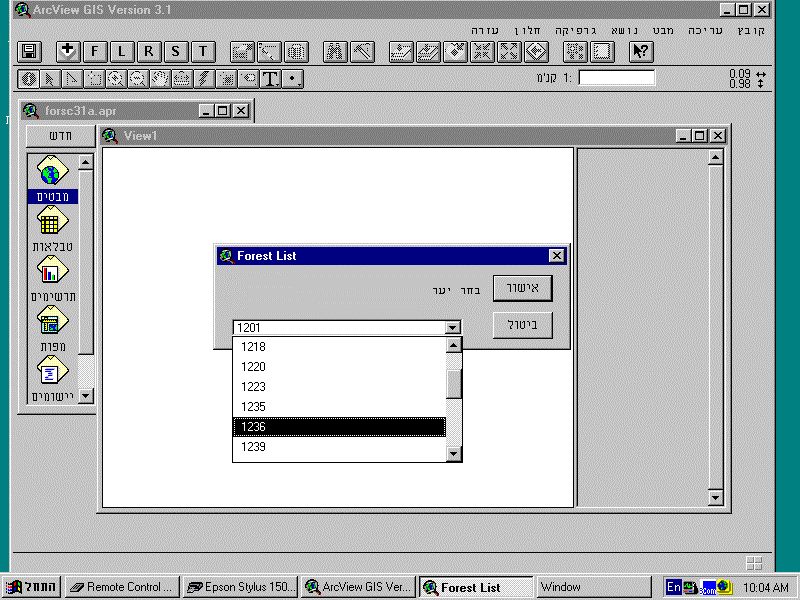Cancel with the ביטול button
This screenshot has width=800, height=600.
click(523, 326)
